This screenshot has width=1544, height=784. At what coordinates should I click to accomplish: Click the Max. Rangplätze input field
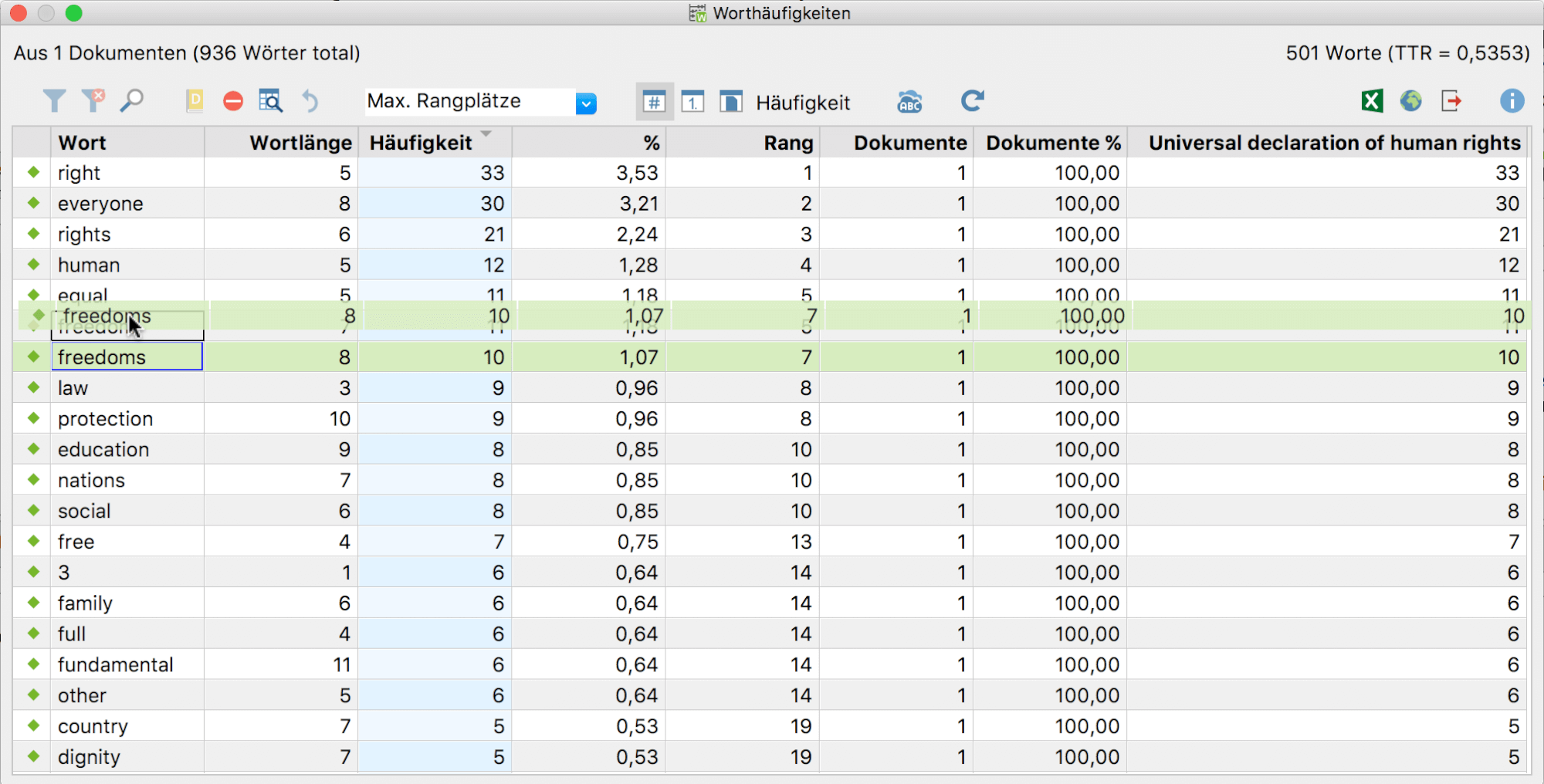pyautogui.click(x=469, y=102)
